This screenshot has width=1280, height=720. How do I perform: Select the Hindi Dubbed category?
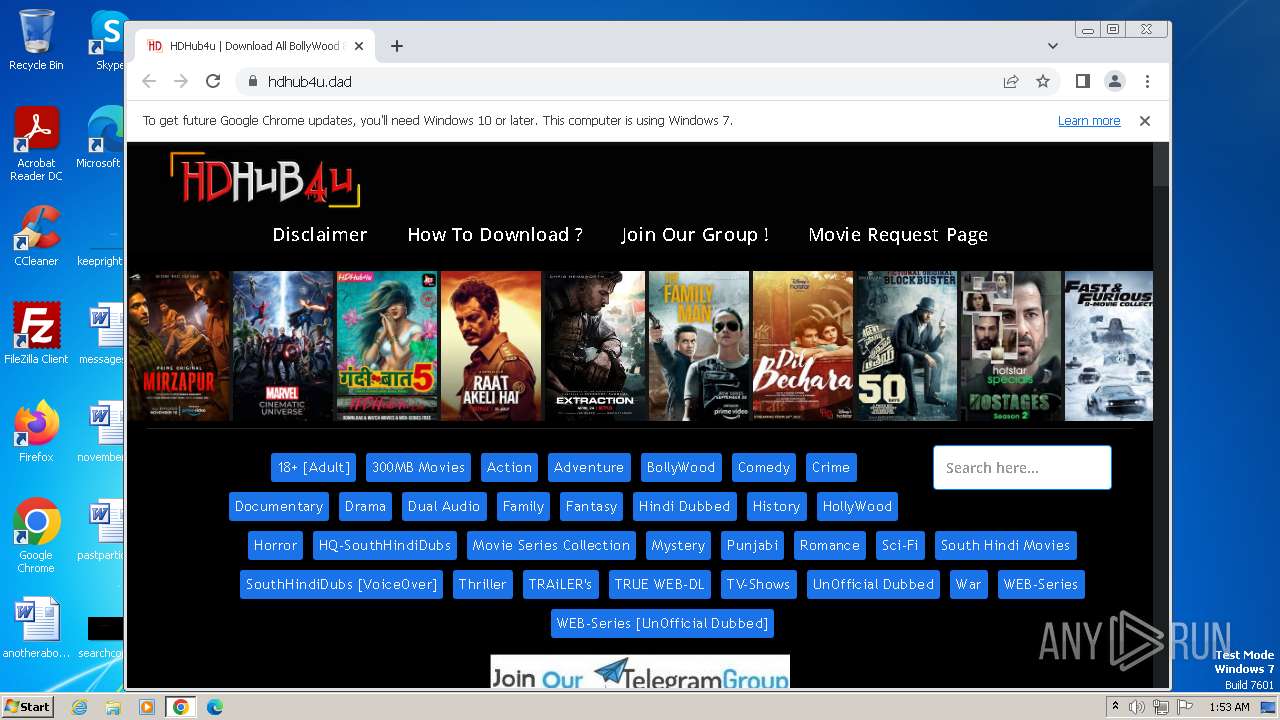click(x=685, y=506)
